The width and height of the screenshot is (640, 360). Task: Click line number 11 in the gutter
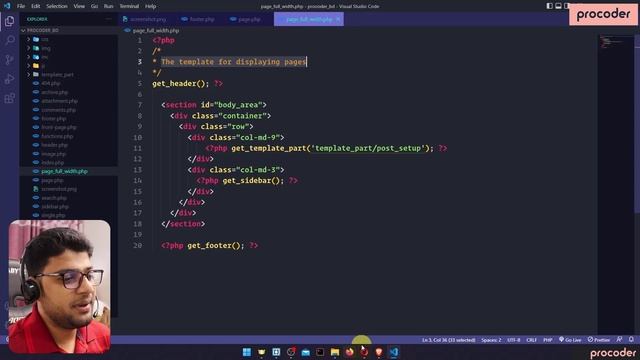tap(137, 148)
